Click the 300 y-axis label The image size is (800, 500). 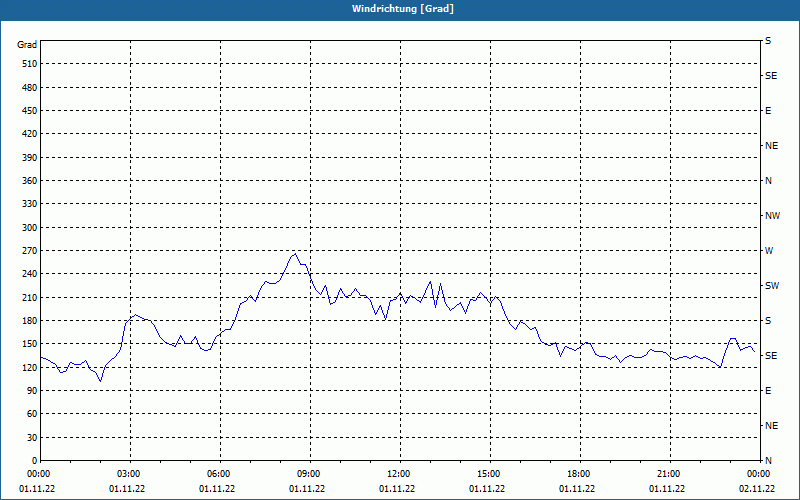(x=30, y=228)
